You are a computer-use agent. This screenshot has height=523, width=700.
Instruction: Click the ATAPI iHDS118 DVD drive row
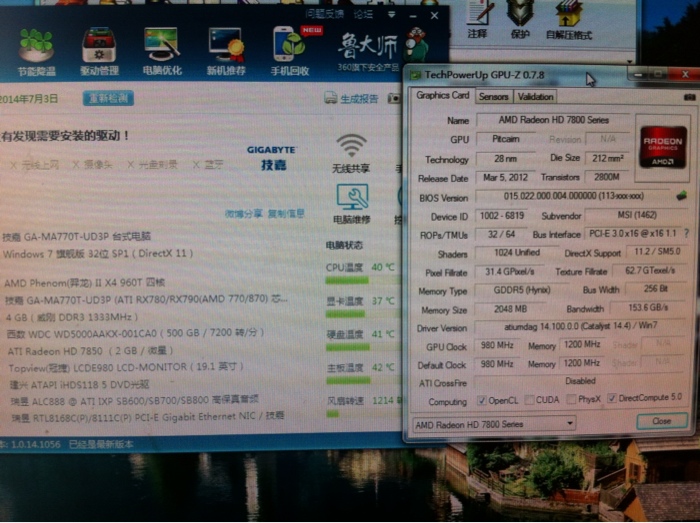(x=79, y=384)
